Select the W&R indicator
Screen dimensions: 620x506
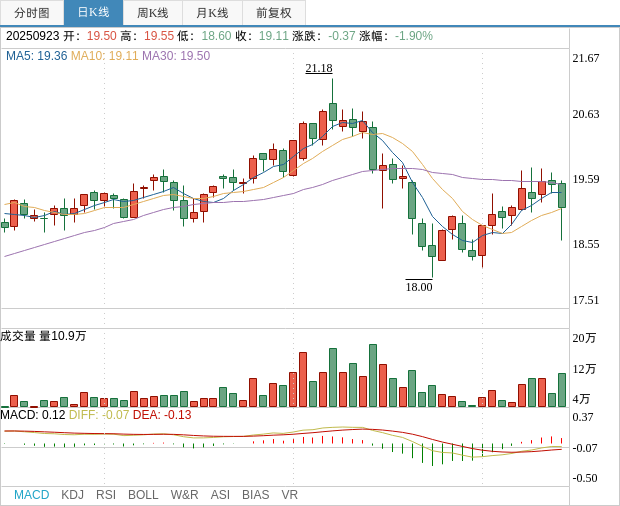point(184,495)
